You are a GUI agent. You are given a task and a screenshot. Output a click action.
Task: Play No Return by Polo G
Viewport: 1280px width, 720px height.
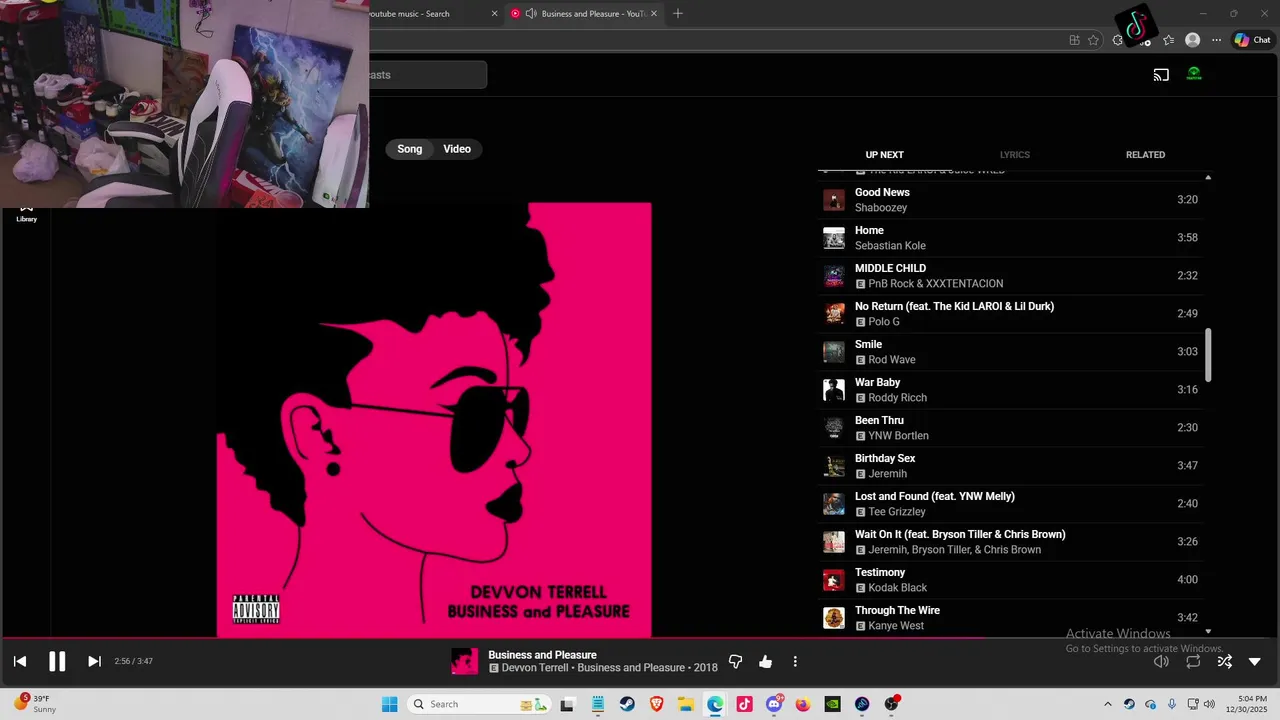(1010, 314)
